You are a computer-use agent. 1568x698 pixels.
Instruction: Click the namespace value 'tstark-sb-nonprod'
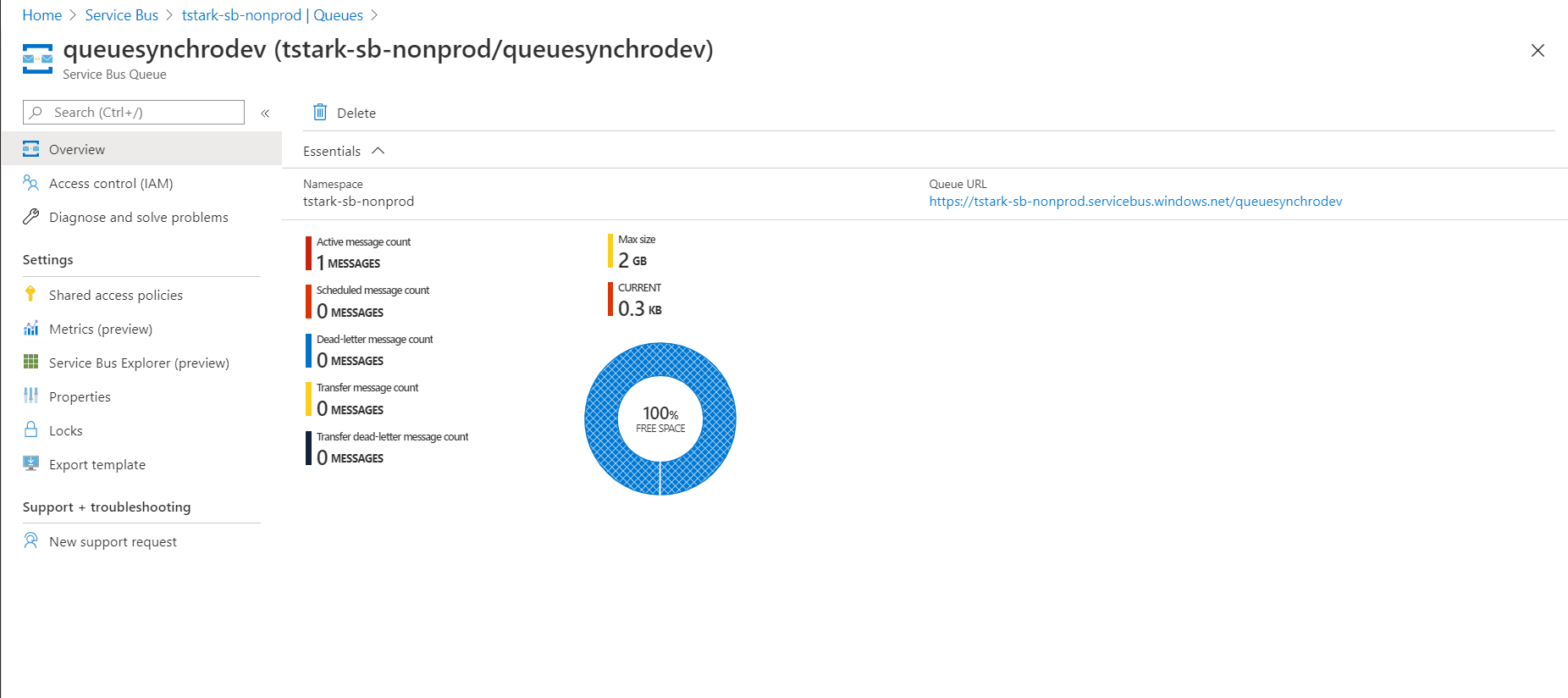(x=359, y=202)
